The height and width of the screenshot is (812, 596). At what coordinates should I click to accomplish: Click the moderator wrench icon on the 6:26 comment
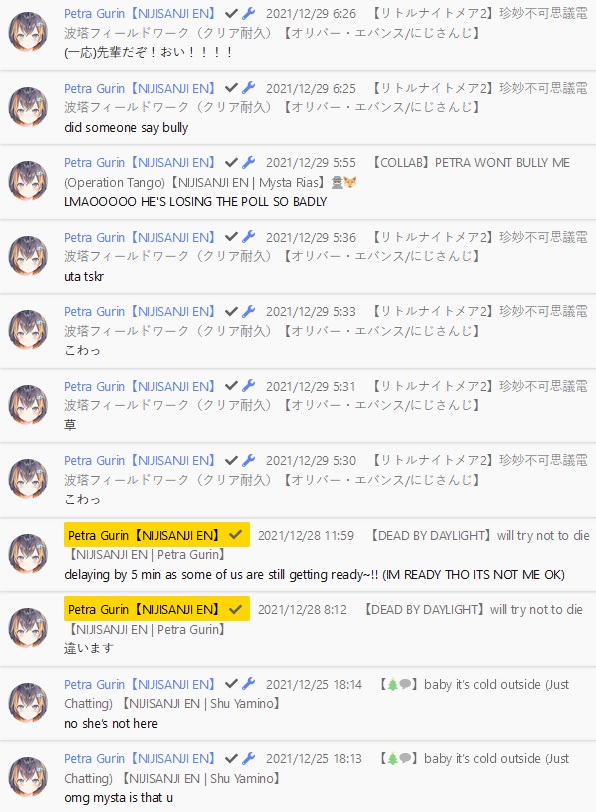[x=249, y=13]
